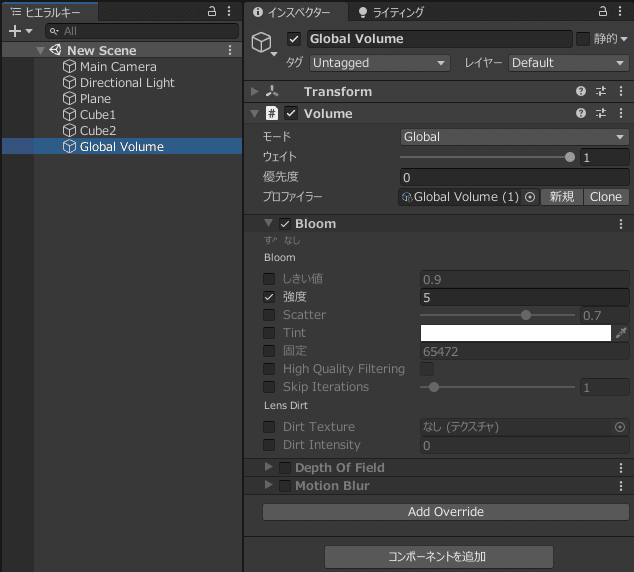Enable the Dirt Texture override checkbox
Image resolution: width=634 pixels, height=572 pixels.
(x=269, y=427)
